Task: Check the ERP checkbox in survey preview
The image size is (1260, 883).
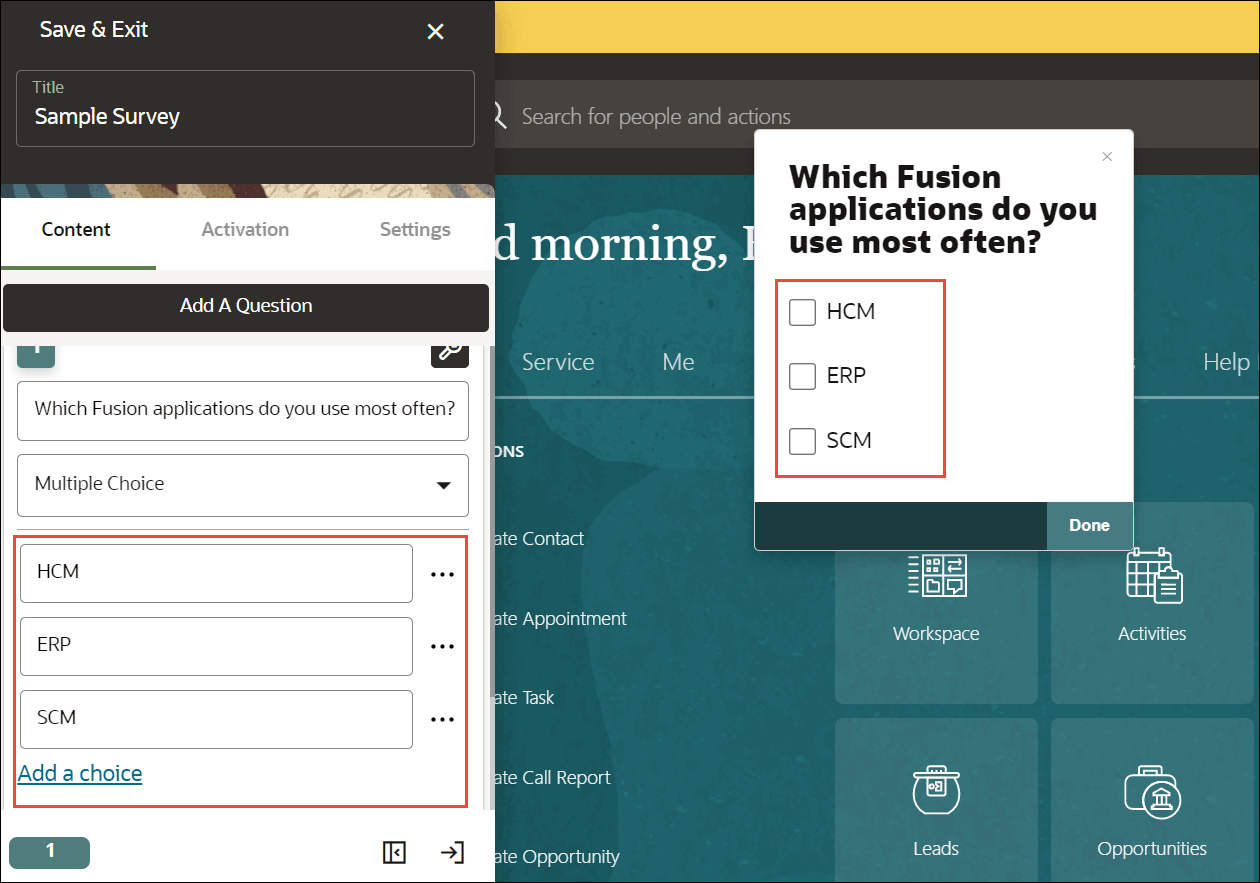Action: coord(803,376)
